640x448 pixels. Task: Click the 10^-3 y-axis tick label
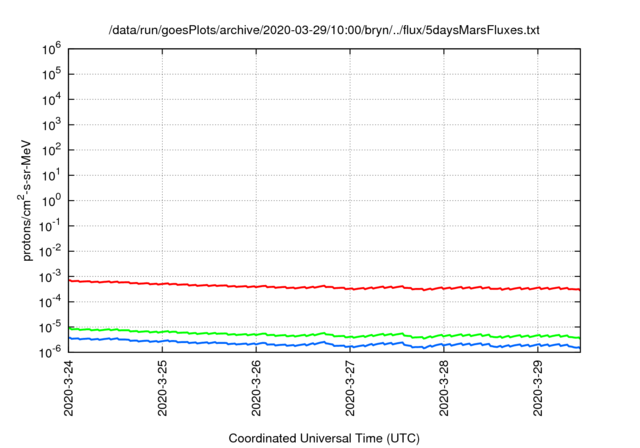[49, 277]
